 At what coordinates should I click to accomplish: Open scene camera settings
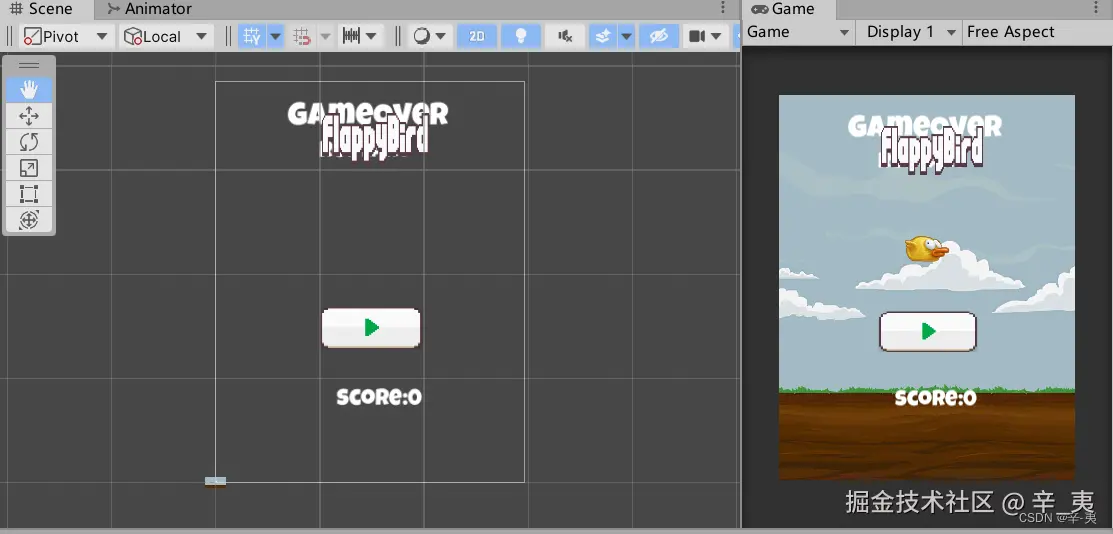click(706, 36)
